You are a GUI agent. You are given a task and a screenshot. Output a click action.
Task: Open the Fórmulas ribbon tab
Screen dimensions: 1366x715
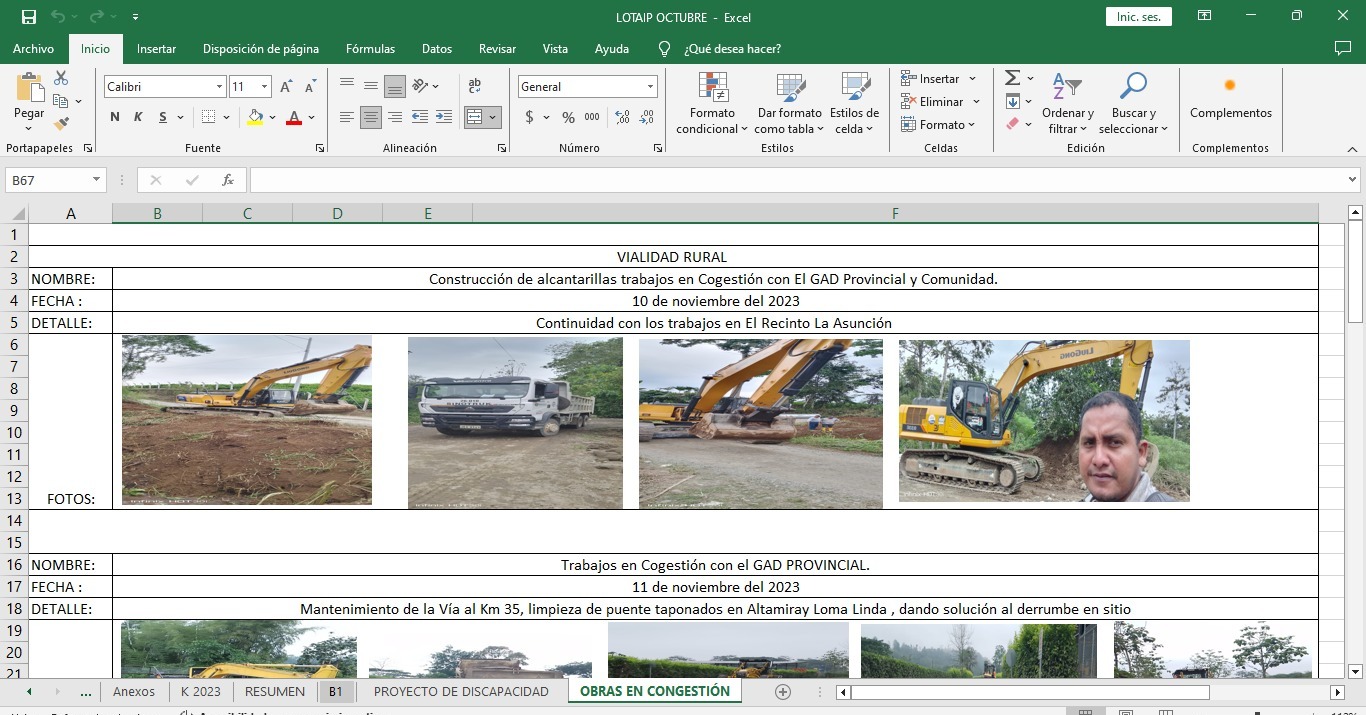370,48
